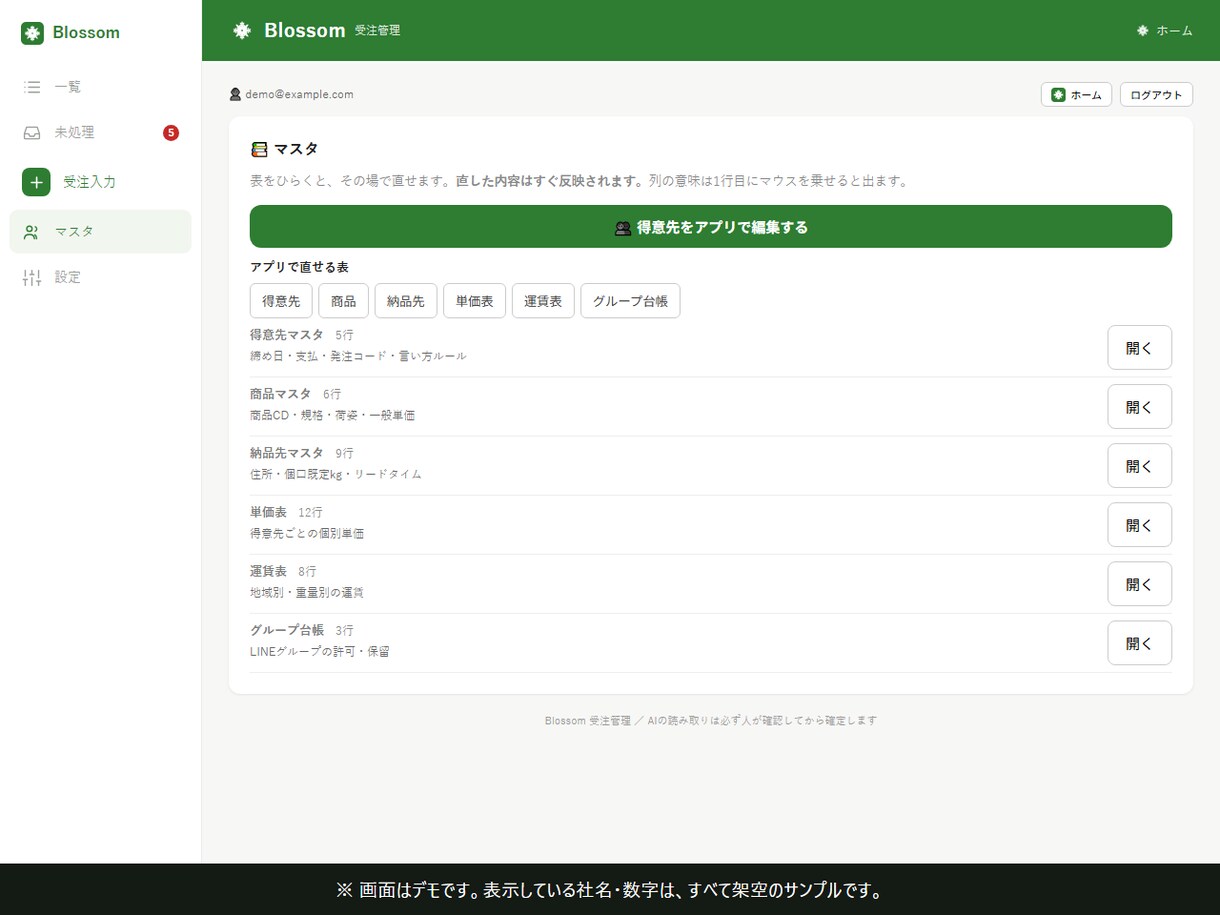
Task: Click the LINEグループの許可・保留 description
Action: [x=320, y=651]
